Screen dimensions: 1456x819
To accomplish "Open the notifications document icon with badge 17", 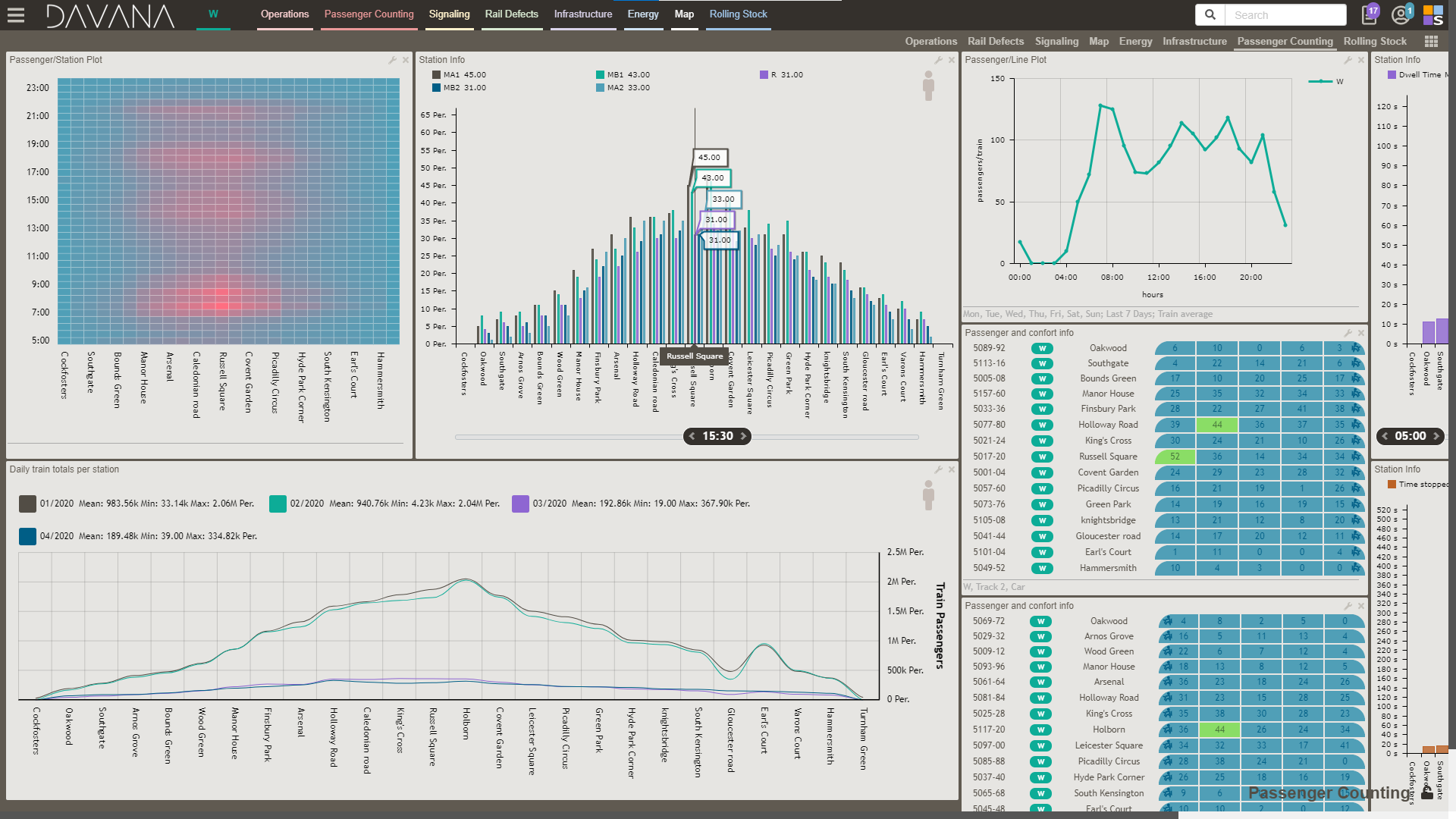I will (1370, 14).
